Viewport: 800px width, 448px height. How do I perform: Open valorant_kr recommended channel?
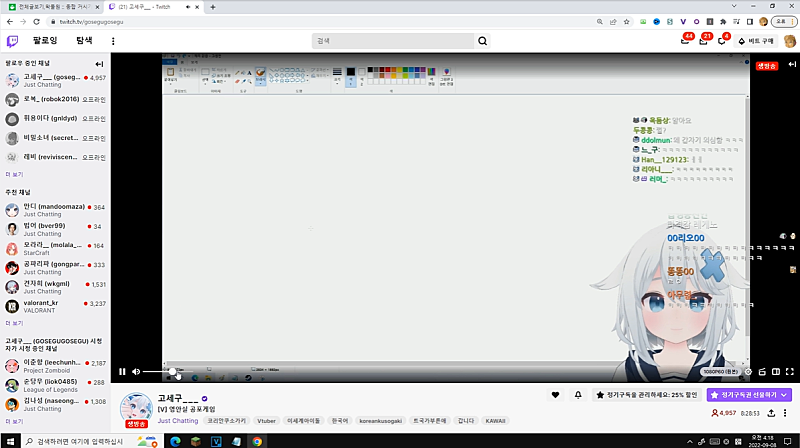tap(55, 306)
